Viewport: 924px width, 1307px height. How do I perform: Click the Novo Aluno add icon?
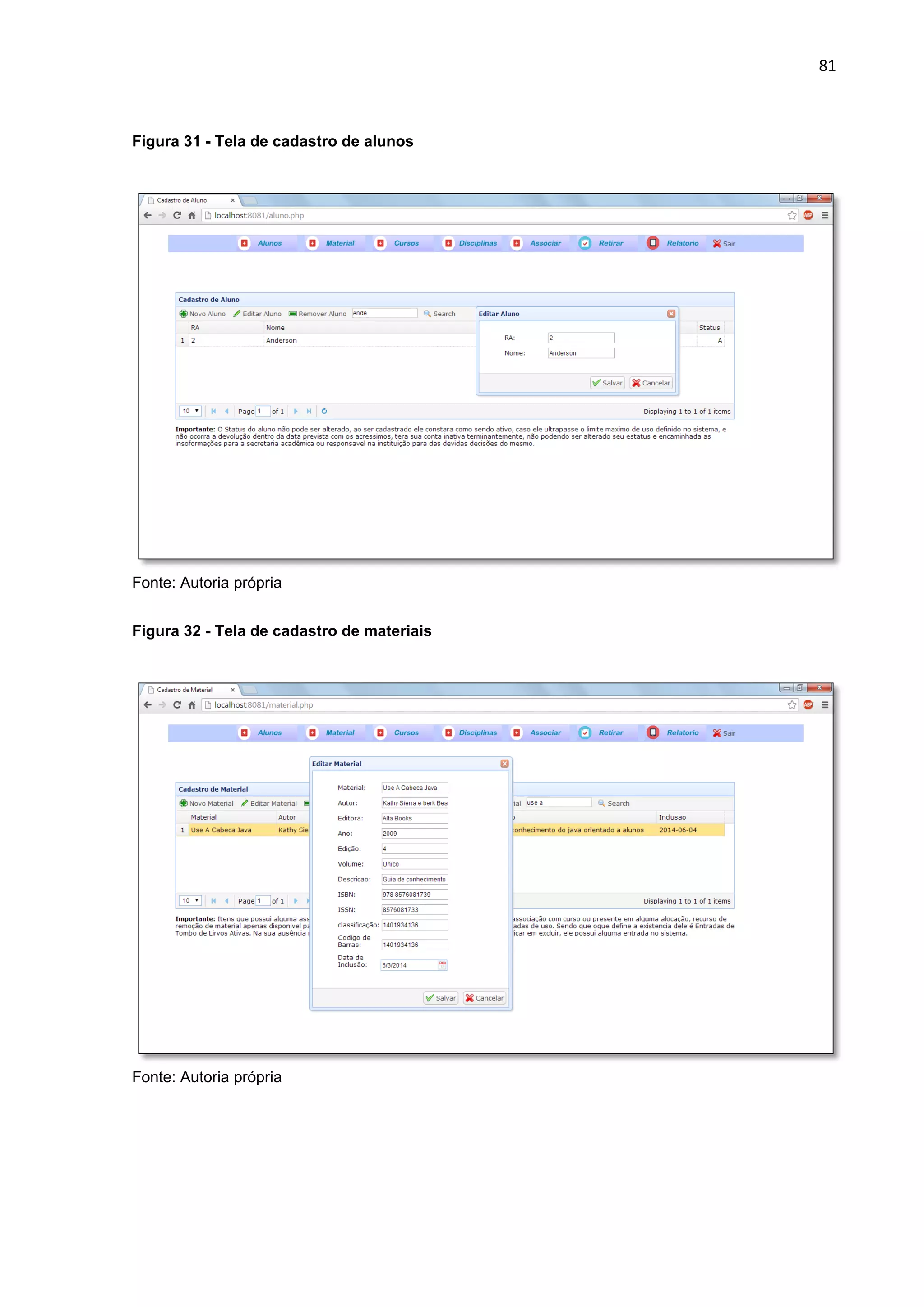tap(183, 314)
